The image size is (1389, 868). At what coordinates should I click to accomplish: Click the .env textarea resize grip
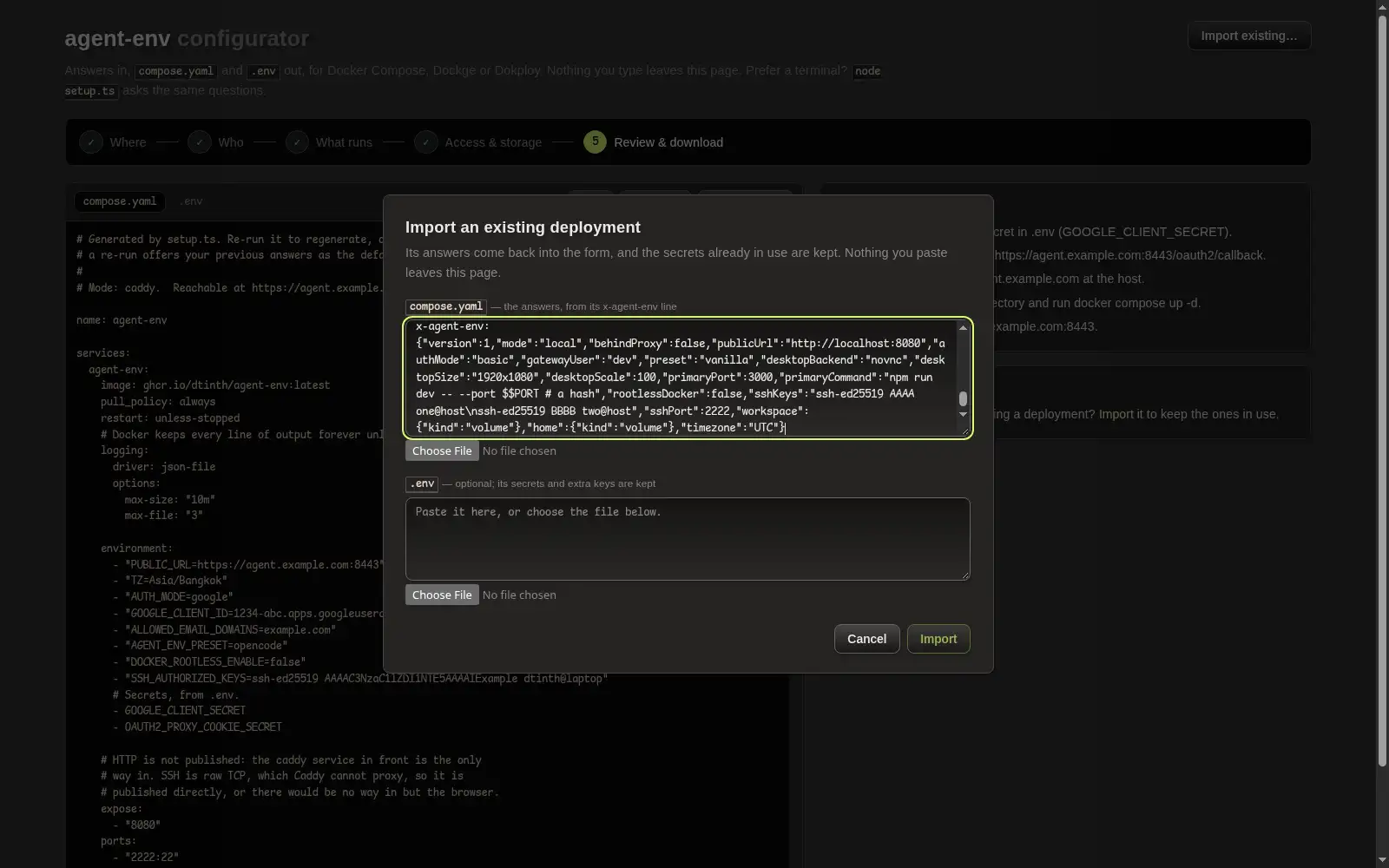(x=964, y=575)
